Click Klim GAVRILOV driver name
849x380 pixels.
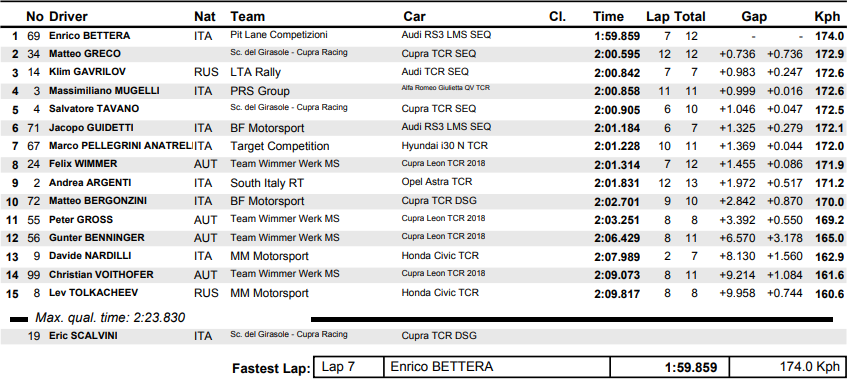point(87,71)
